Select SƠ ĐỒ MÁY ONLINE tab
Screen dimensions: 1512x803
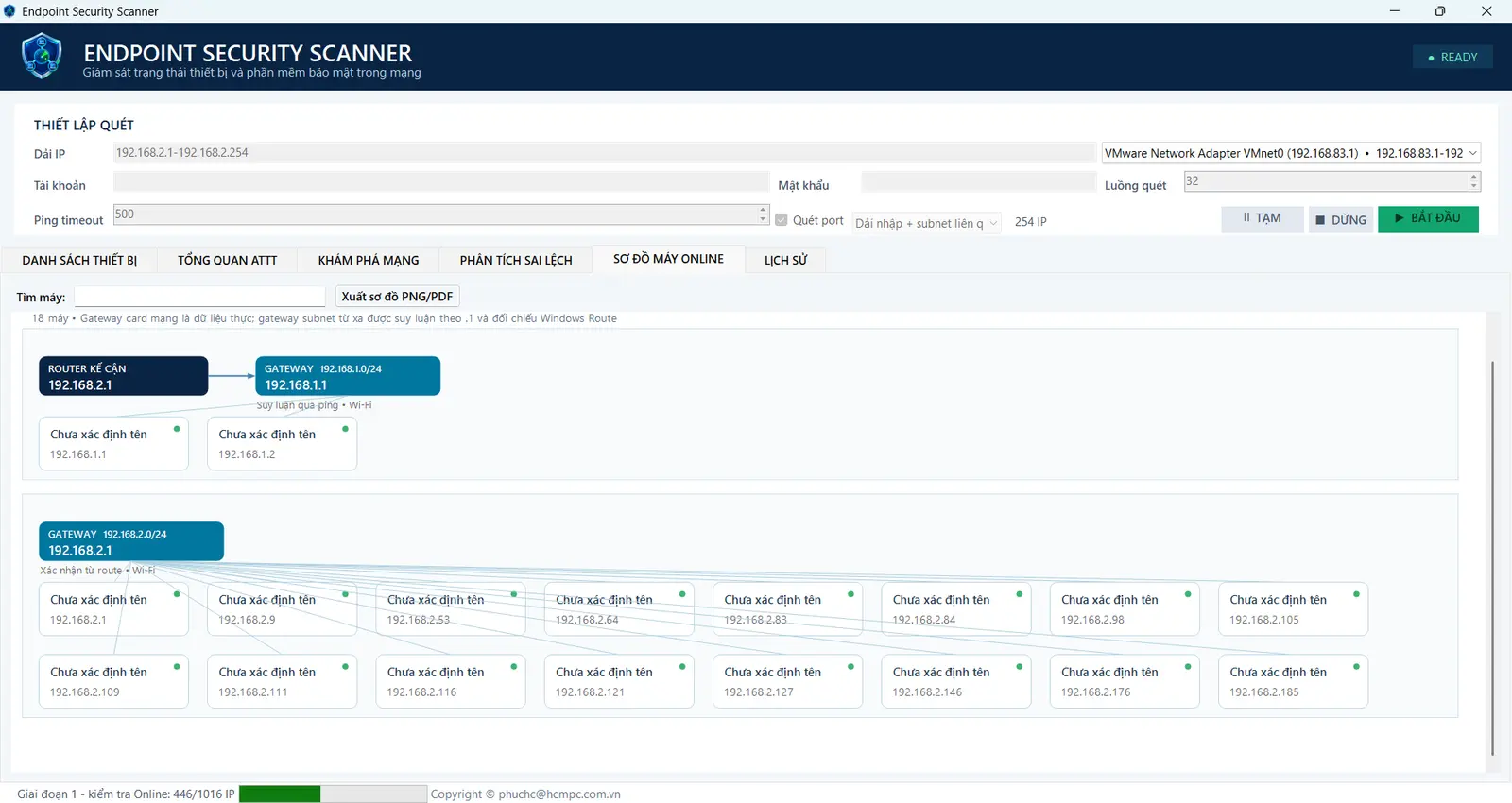click(668, 259)
